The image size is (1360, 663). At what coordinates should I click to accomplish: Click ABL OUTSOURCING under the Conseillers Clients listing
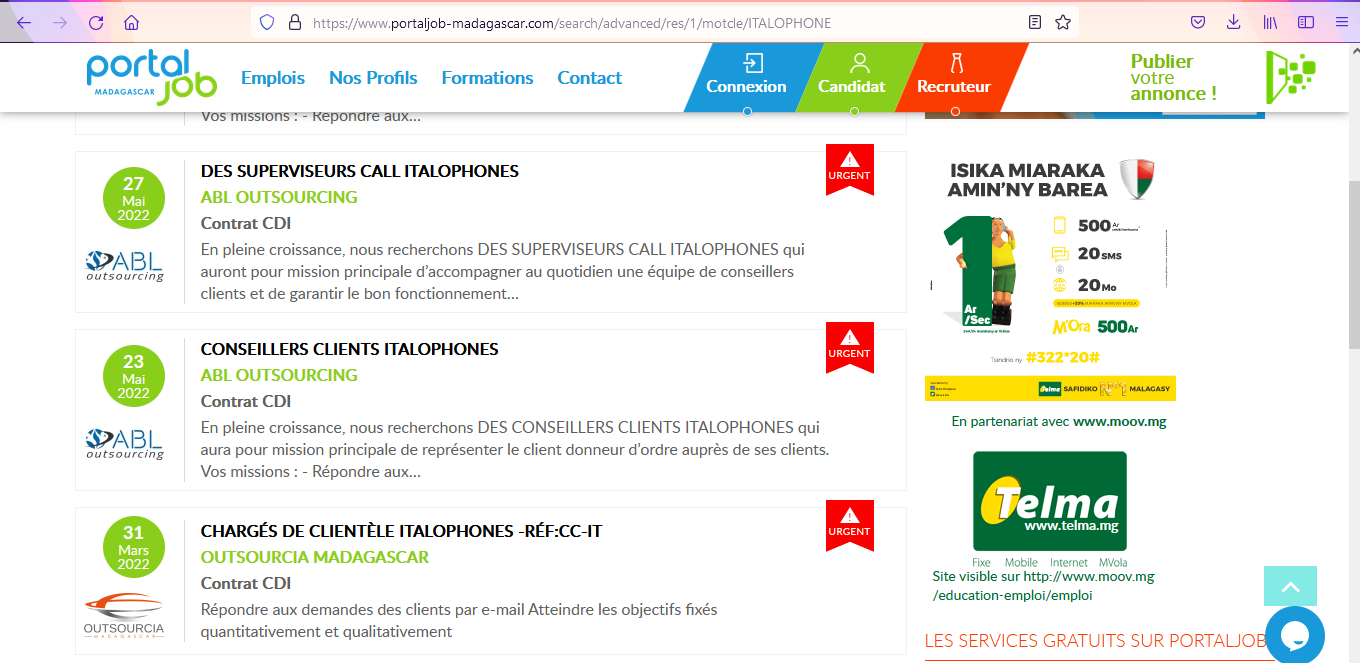point(279,375)
